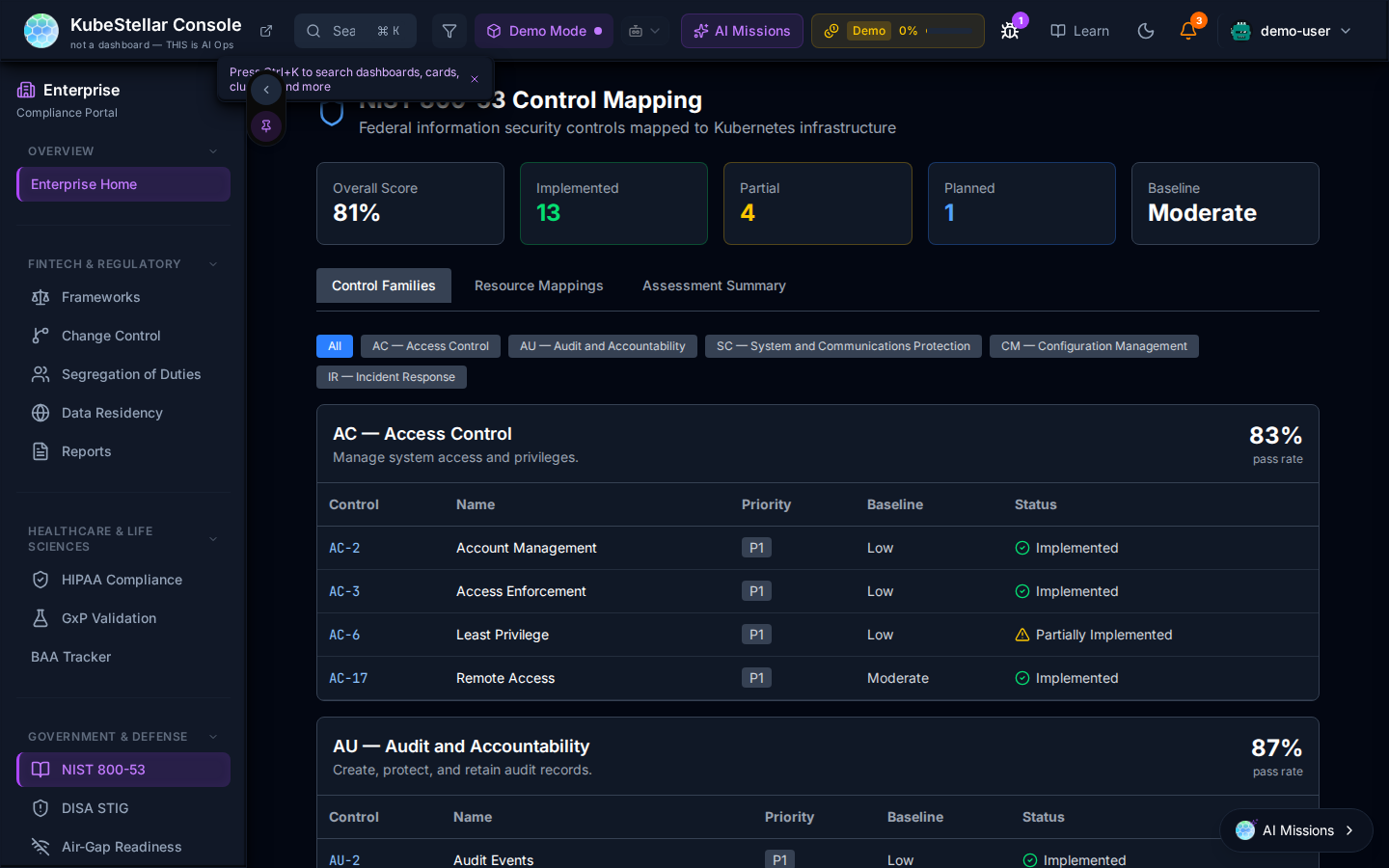Toggle Demo Mode button
Screen dimensions: 1389x868
pyautogui.click(x=544, y=31)
